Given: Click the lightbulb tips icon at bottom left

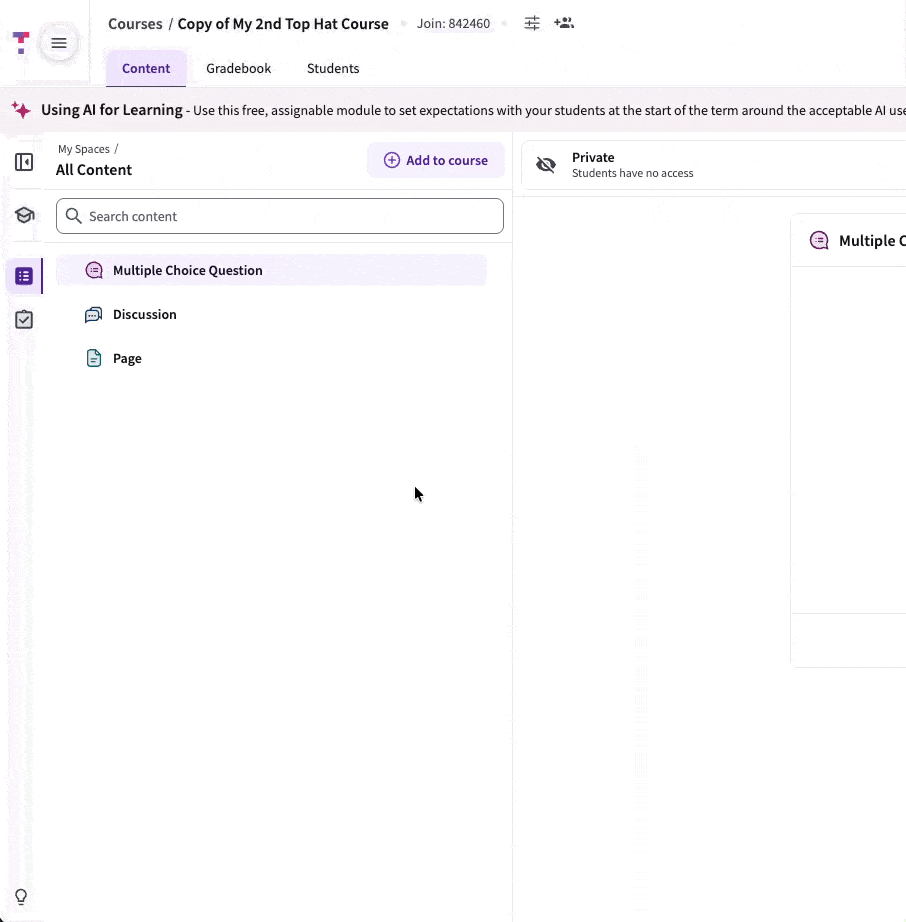Looking at the screenshot, I should (x=21, y=896).
